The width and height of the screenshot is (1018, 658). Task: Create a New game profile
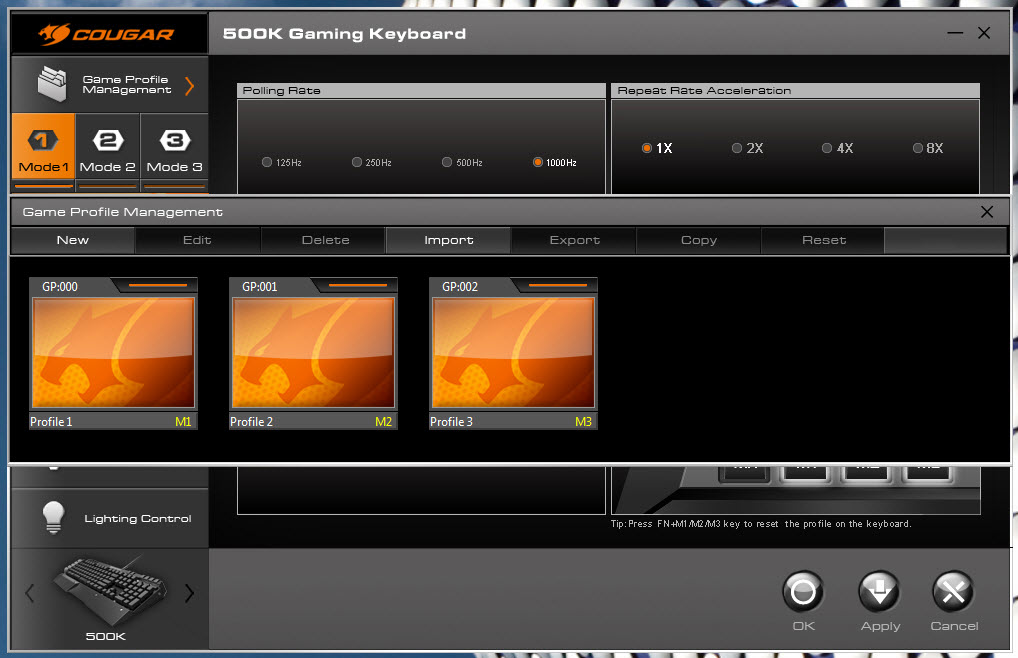(x=73, y=240)
